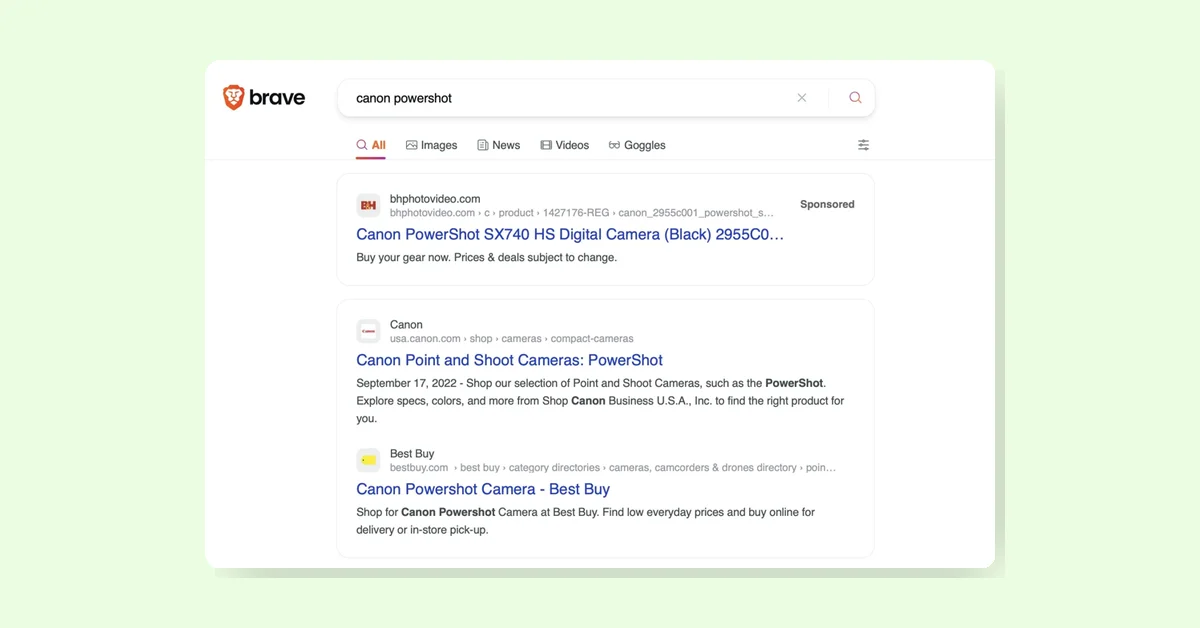1200x628 pixels.
Task: Open search filter settings sliders icon
Action: [864, 145]
